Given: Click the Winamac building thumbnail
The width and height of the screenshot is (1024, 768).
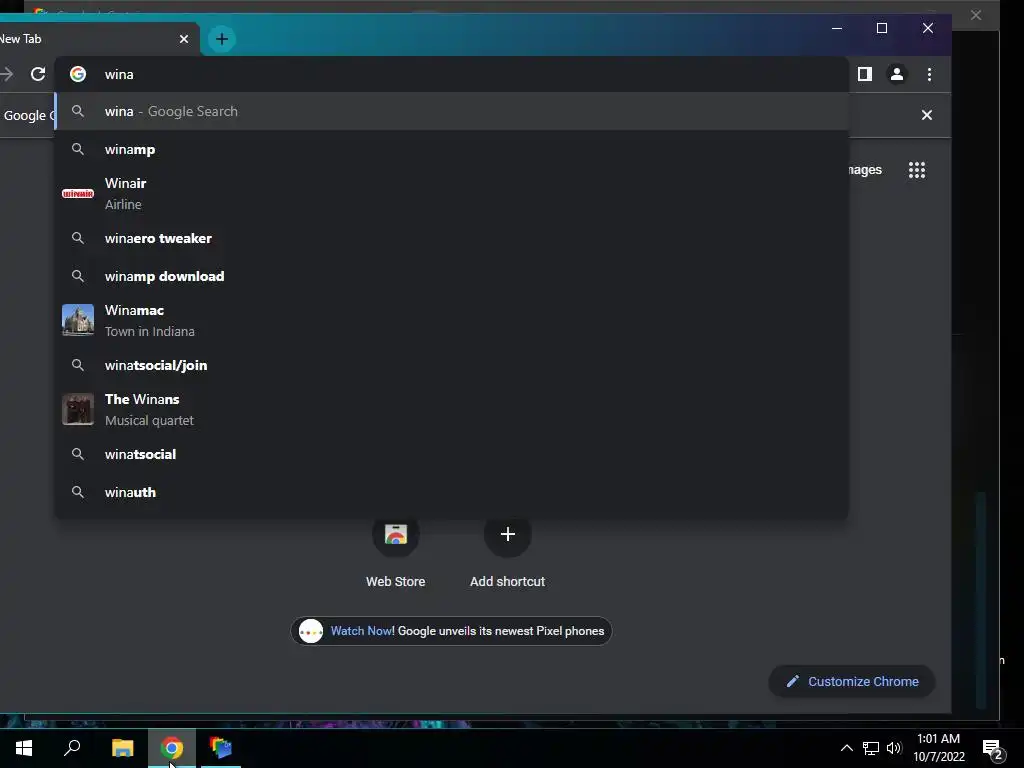Looking at the screenshot, I should point(78,320).
